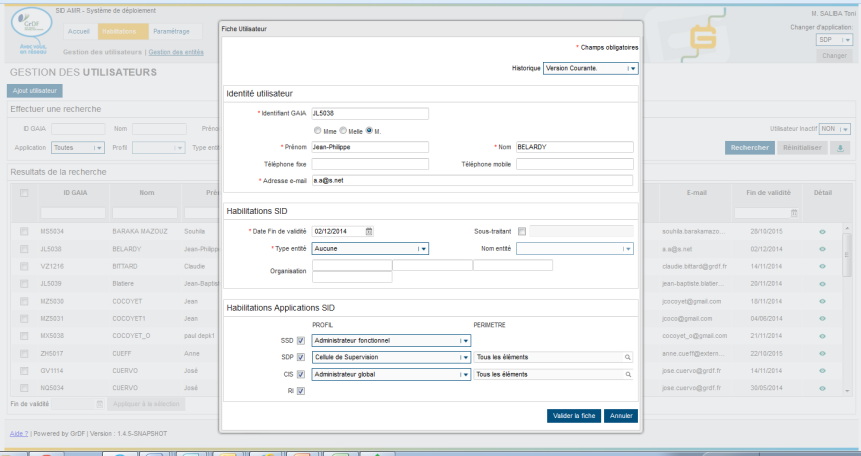The image size is (861, 456).
Task: Go to Gestion des entités link
Action: (x=176, y=52)
